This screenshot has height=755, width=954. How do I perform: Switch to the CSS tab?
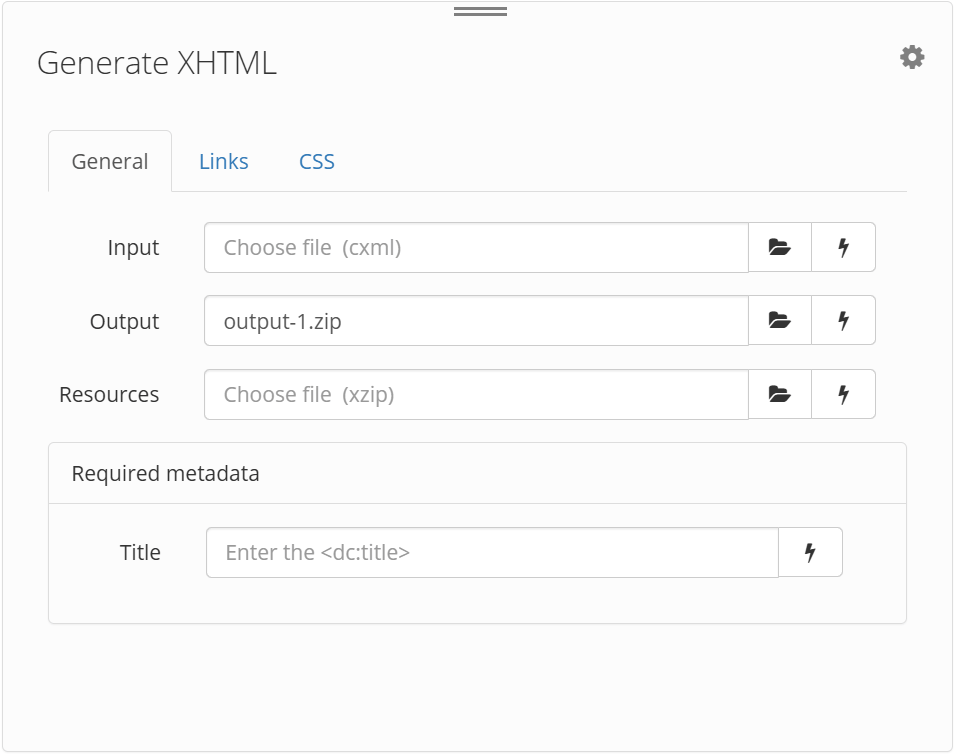point(316,161)
